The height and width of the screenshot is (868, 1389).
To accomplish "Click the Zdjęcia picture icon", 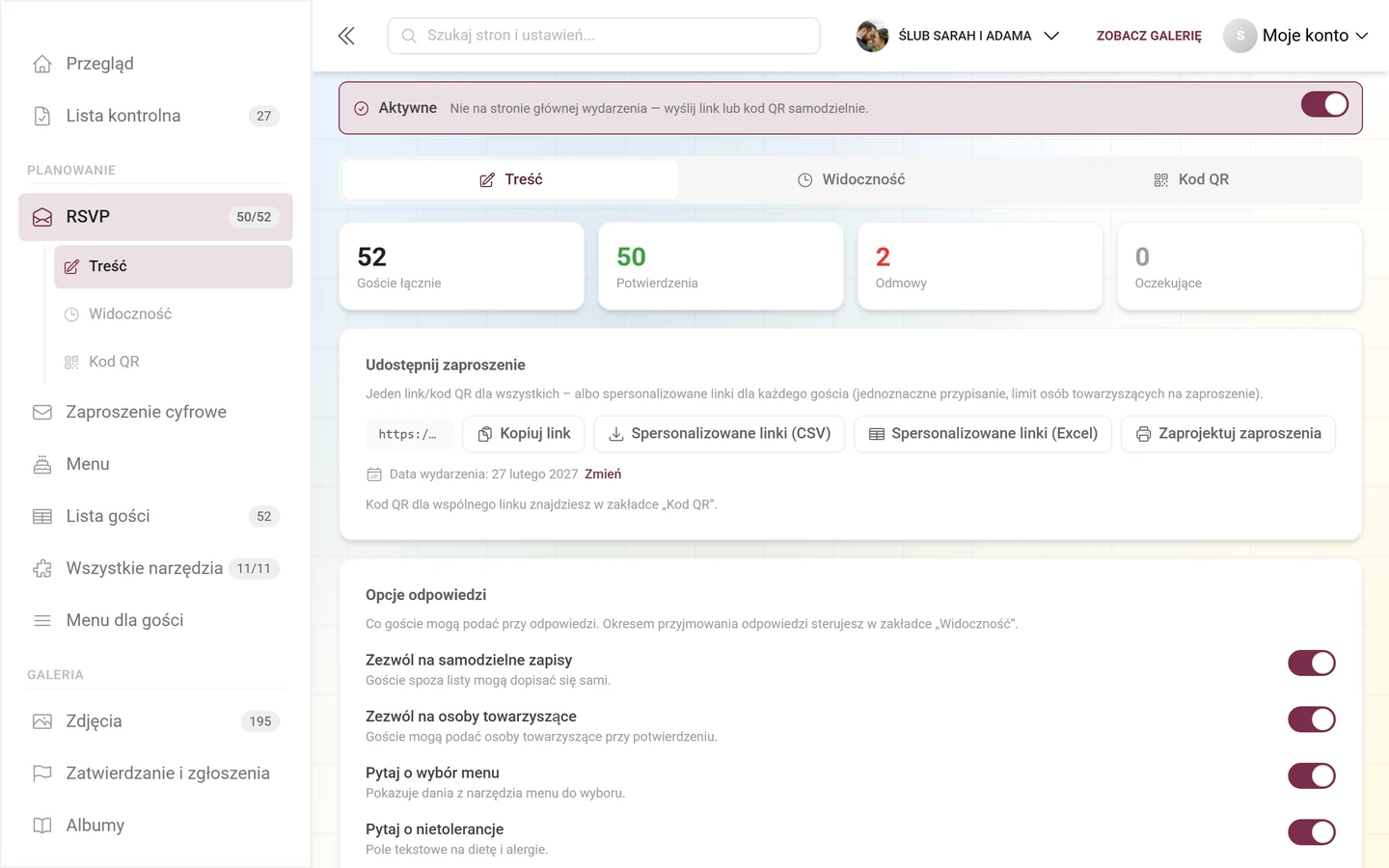I will coord(42,721).
